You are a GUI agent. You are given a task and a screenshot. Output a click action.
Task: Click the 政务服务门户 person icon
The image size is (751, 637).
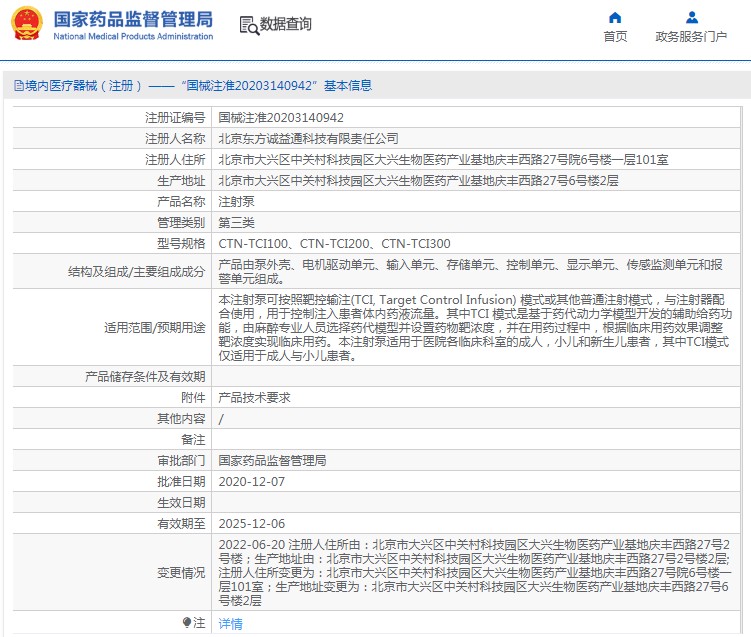(x=691, y=17)
